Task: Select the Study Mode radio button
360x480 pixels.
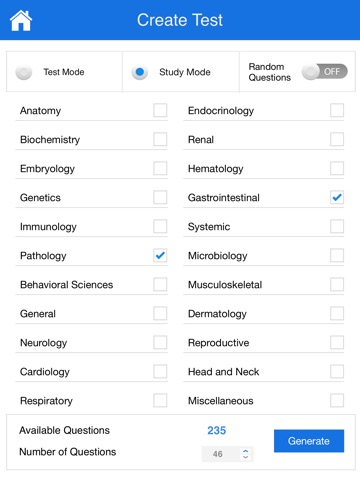Action: (140, 72)
